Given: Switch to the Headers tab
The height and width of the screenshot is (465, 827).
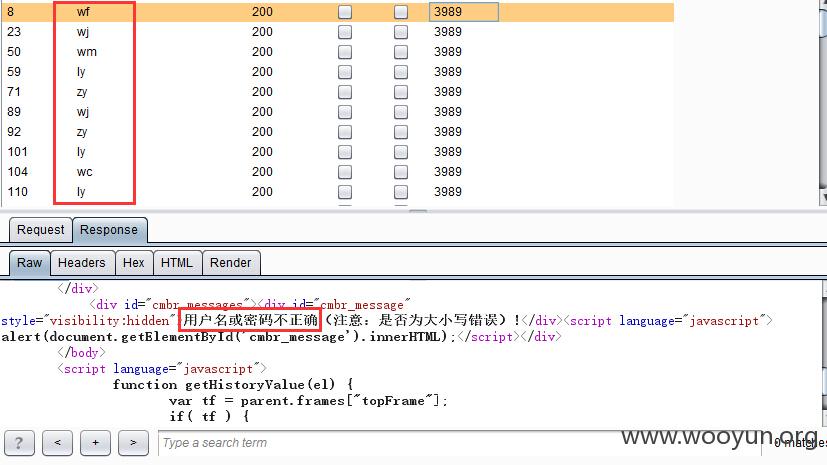Looking at the screenshot, I should 82,263.
